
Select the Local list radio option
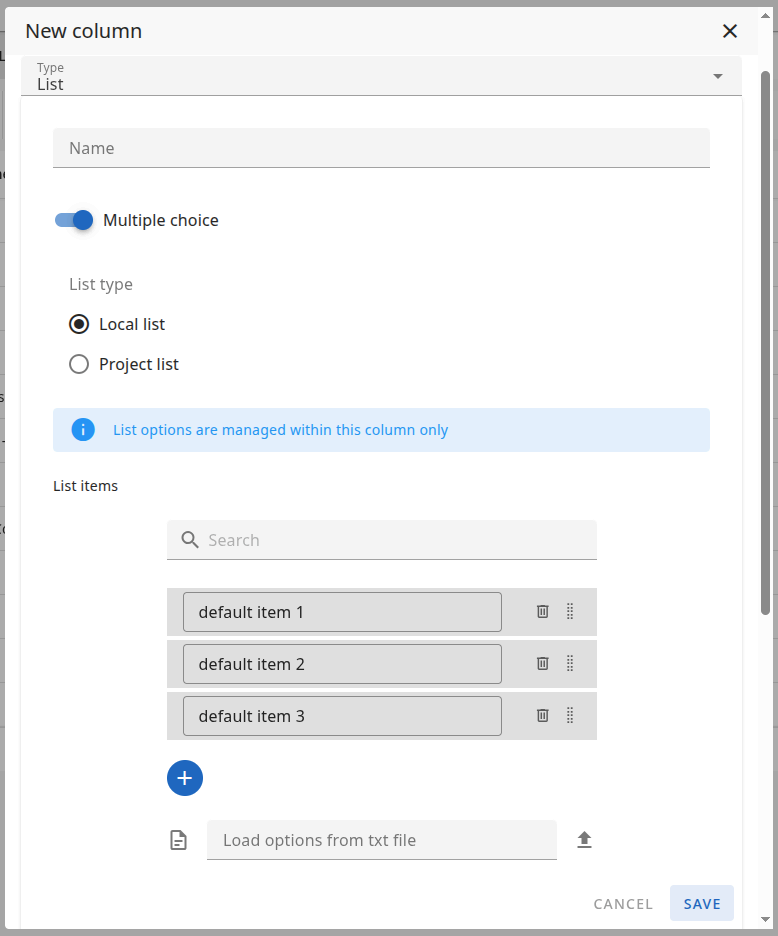coord(79,324)
